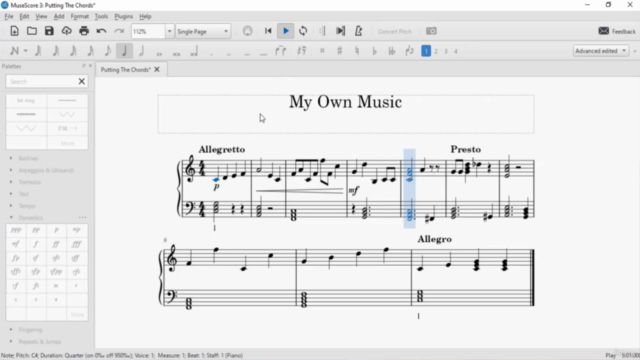This screenshot has height=360, width=640.
Task: Toggle rest input icon
Action: point(302,51)
